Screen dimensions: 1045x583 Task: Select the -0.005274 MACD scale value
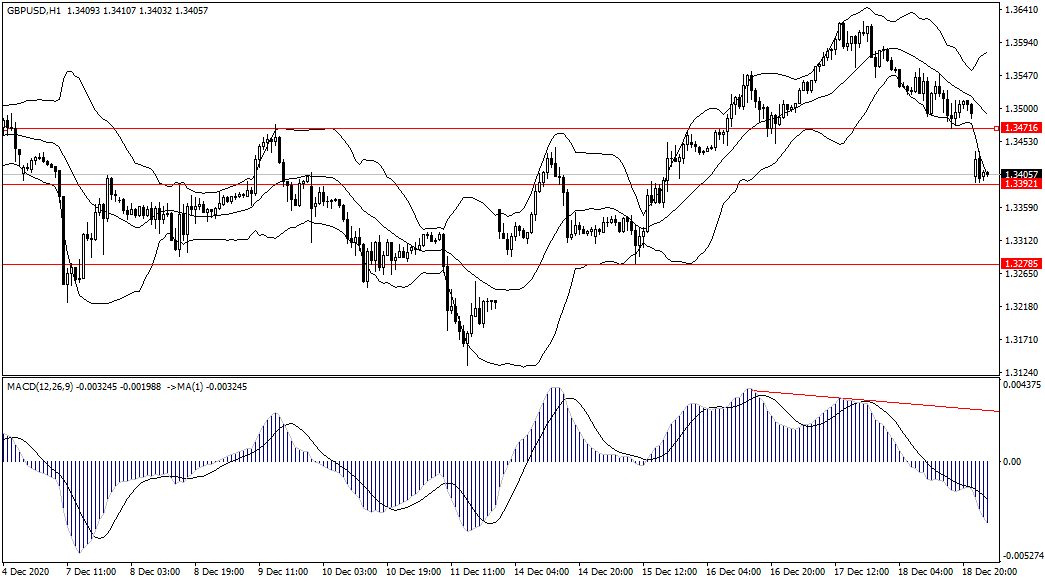pos(1022,555)
